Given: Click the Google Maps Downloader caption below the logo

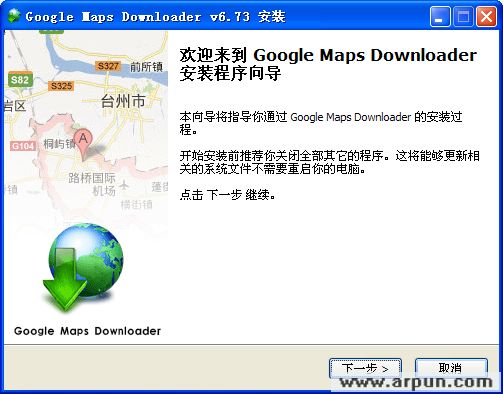Looking at the screenshot, I should click(87, 331).
